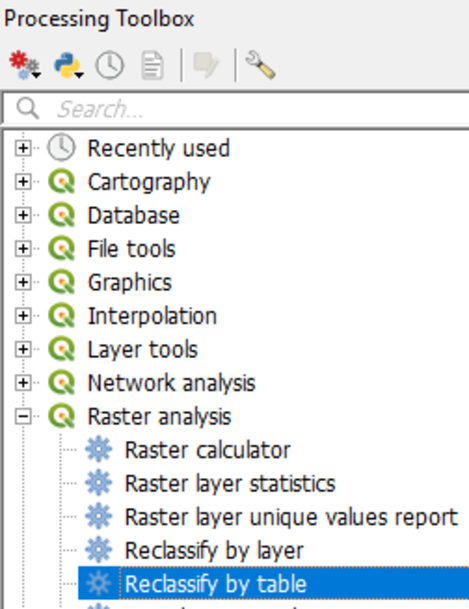This screenshot has width=469, height=609.
Task: Select the Raster layer statistics algorithm
Action: tap(230, 484)
